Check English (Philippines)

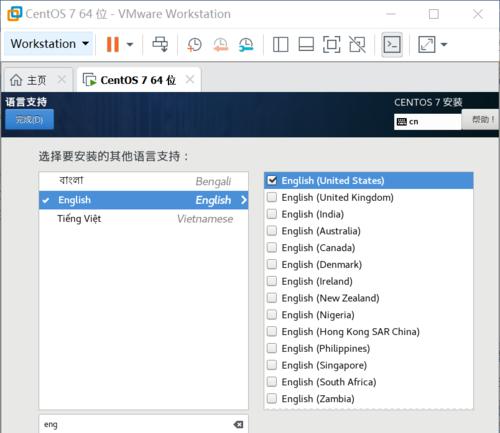(272, 348)
